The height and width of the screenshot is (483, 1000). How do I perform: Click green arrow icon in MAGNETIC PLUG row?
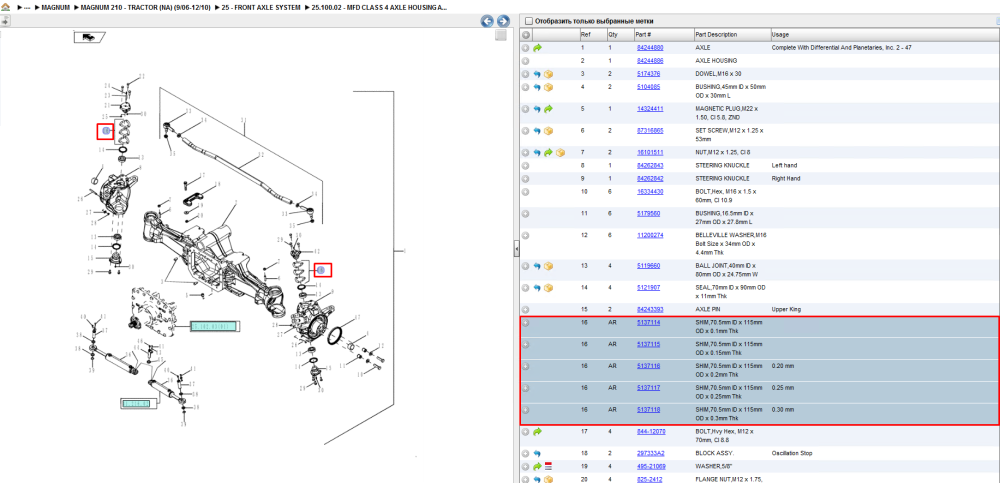tap(548, 109)
